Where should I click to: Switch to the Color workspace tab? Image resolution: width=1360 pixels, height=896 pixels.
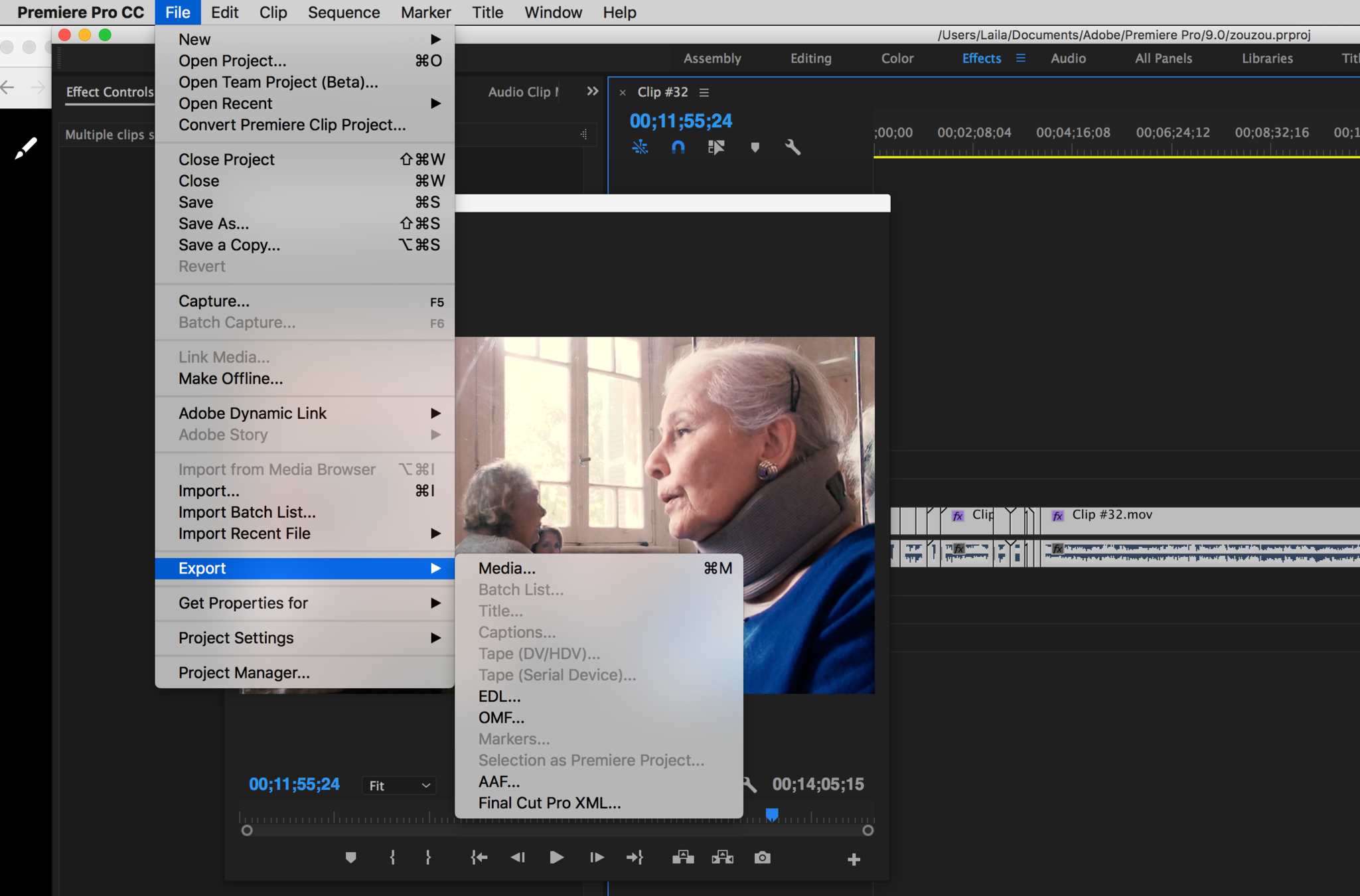(897, 58)
